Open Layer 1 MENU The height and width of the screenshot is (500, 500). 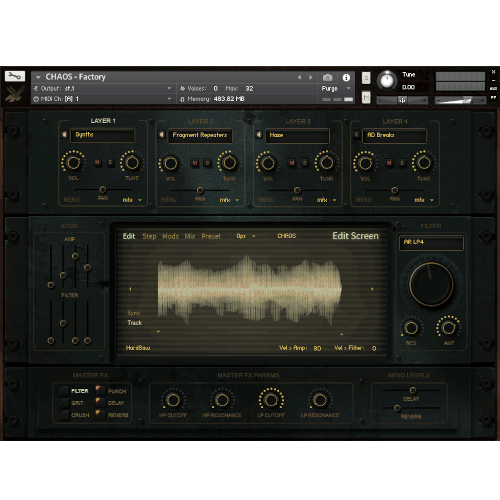click(71, 200)
